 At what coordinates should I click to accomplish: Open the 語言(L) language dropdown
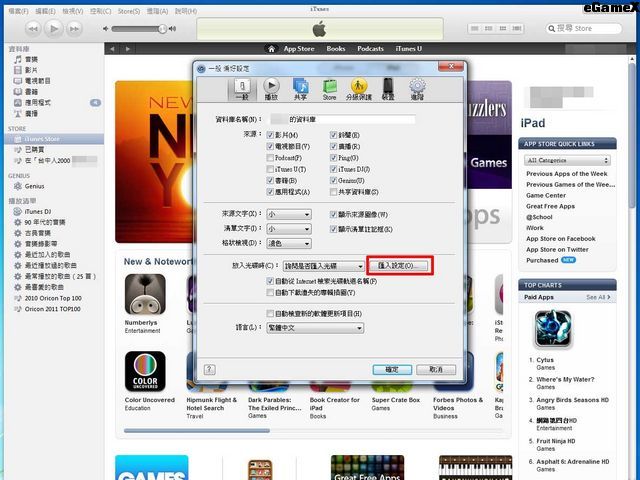[x=315, y=328]
